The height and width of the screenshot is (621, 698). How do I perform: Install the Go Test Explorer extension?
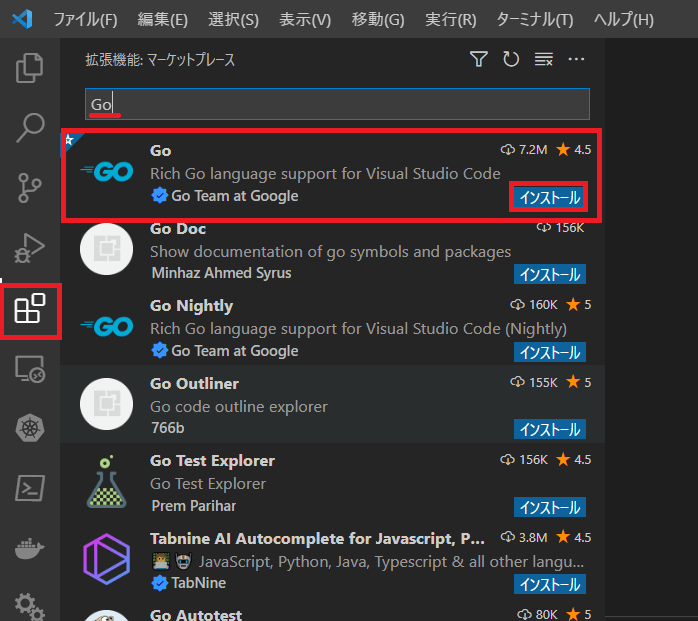pos(549,507)
